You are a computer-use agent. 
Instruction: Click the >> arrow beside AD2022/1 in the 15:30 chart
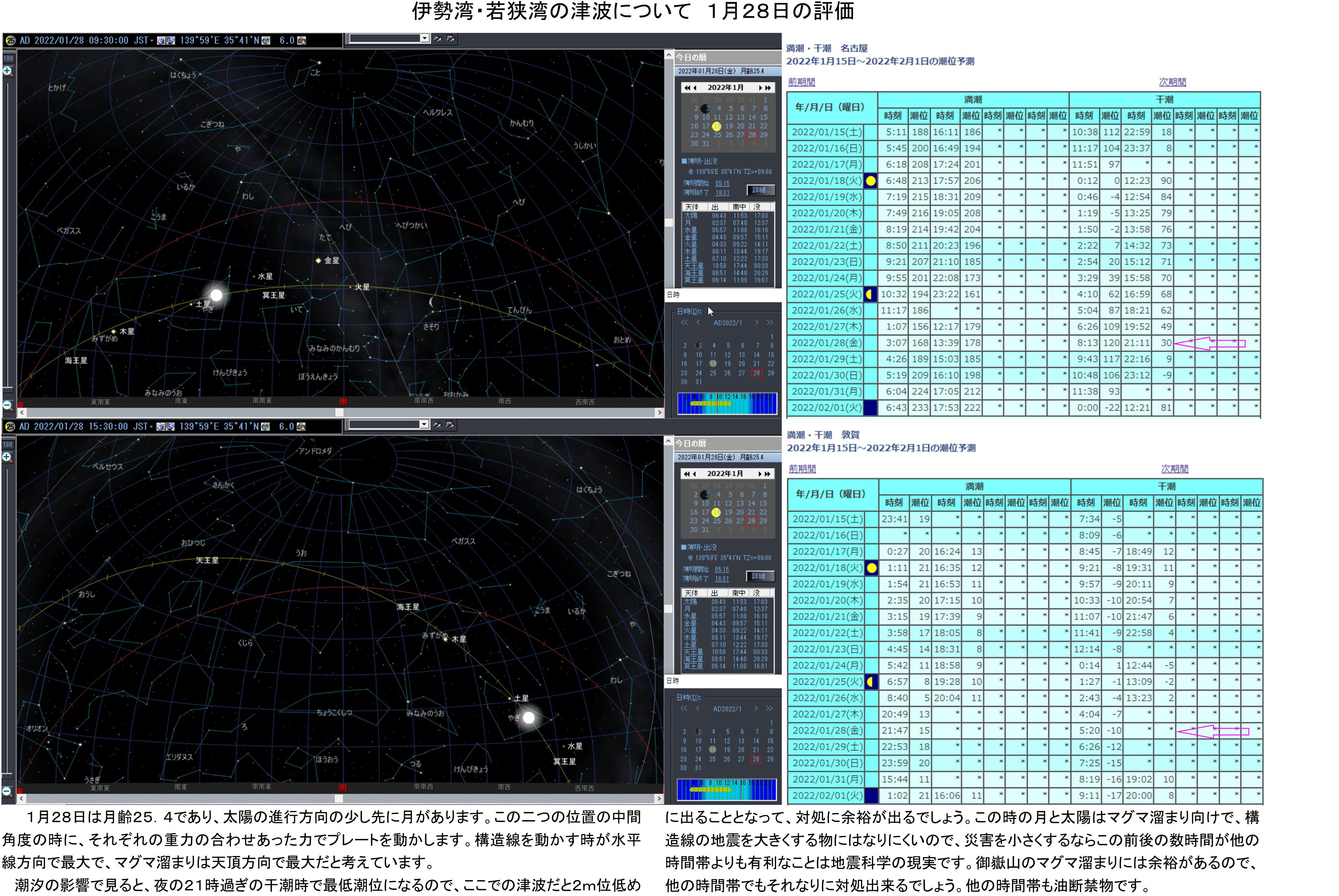769,709
